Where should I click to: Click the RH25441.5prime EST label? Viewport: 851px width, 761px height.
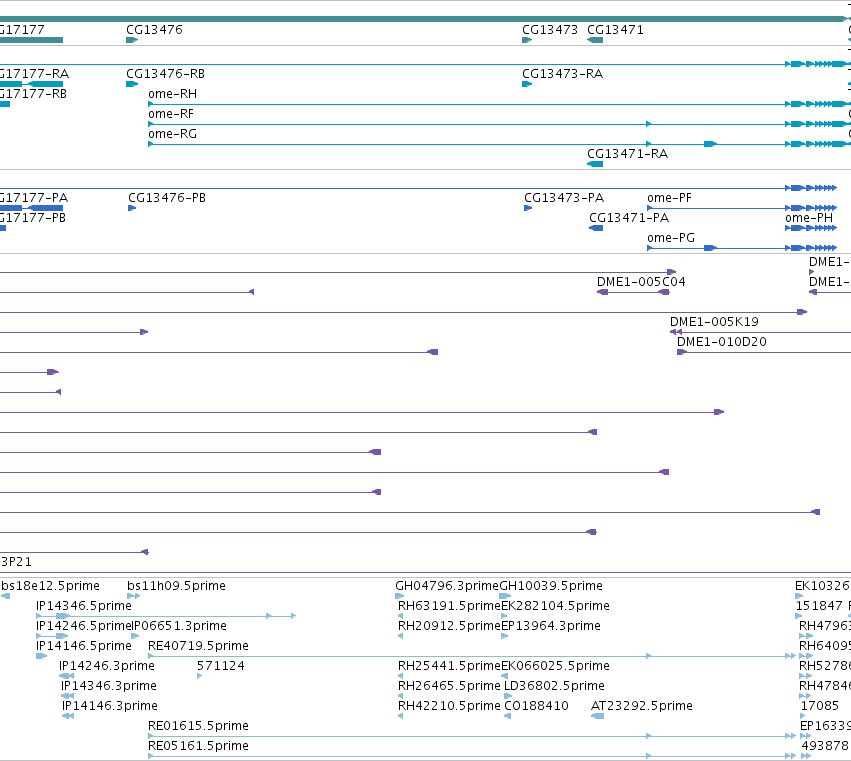point(449,667)
